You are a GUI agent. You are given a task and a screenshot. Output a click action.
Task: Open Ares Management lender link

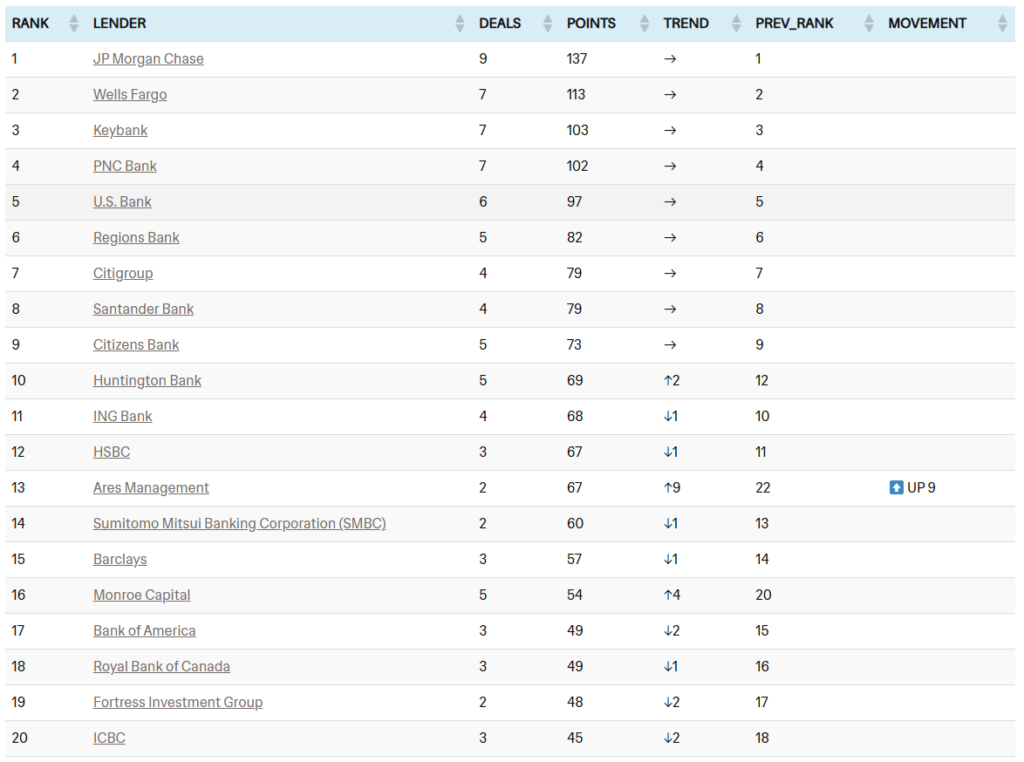tap(151, 488)
